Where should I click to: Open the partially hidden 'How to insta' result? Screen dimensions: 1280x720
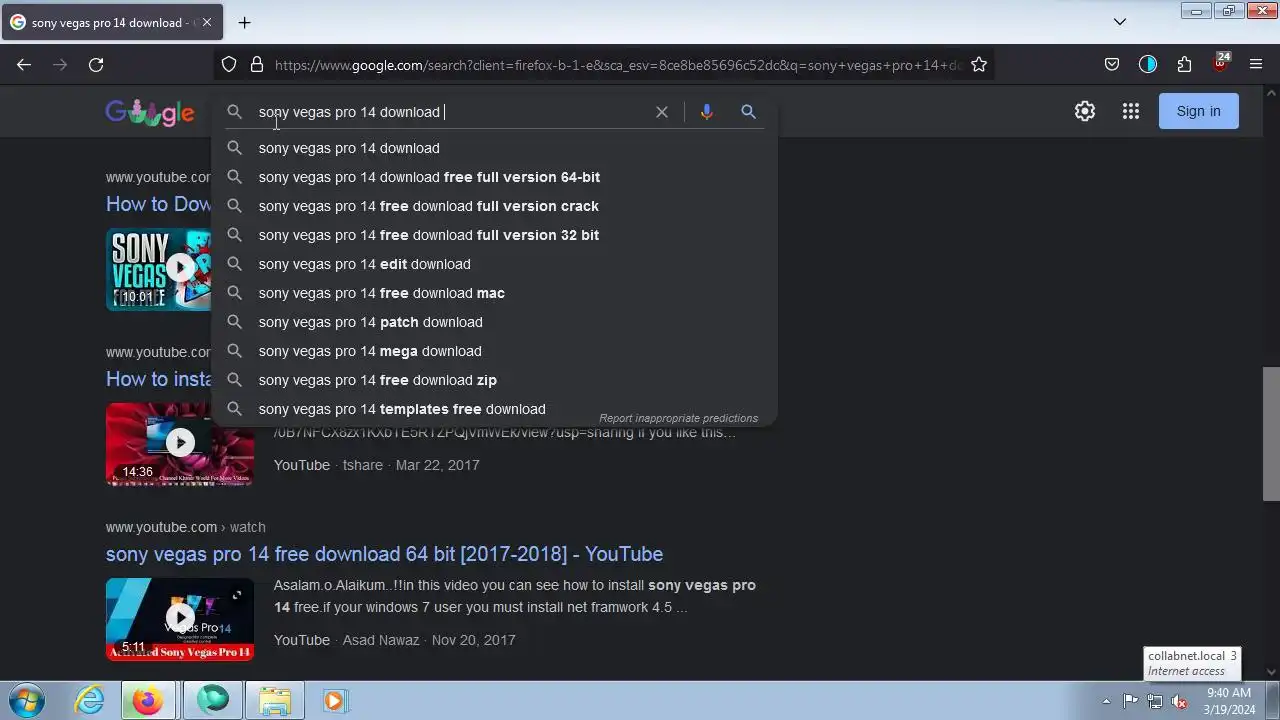[158, 379]
